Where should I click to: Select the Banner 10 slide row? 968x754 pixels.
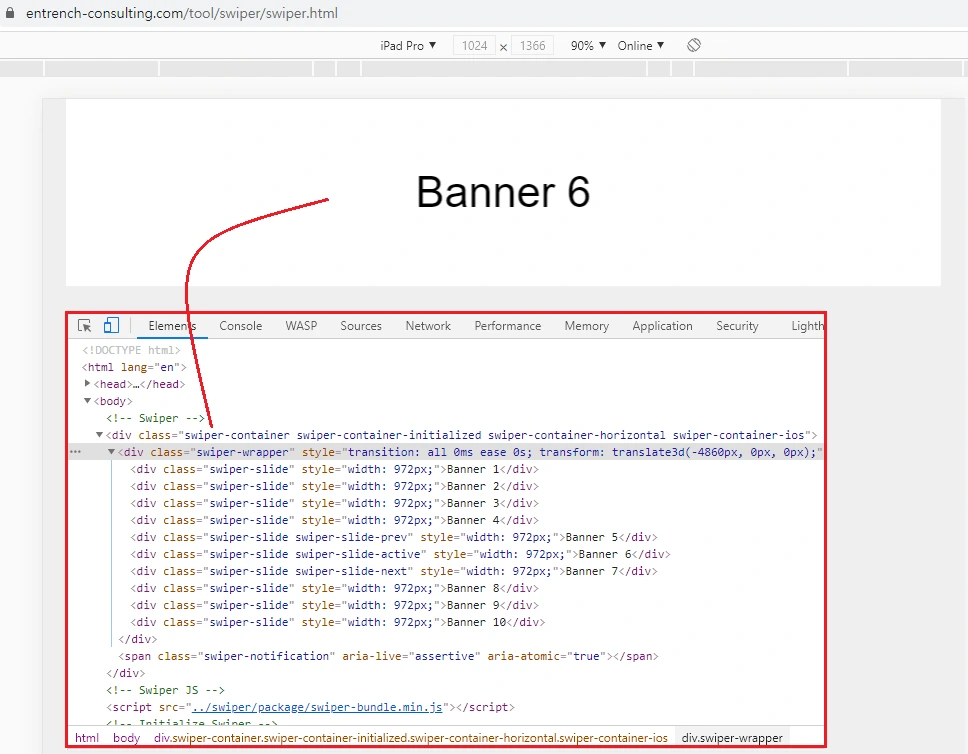pos(338,622)
